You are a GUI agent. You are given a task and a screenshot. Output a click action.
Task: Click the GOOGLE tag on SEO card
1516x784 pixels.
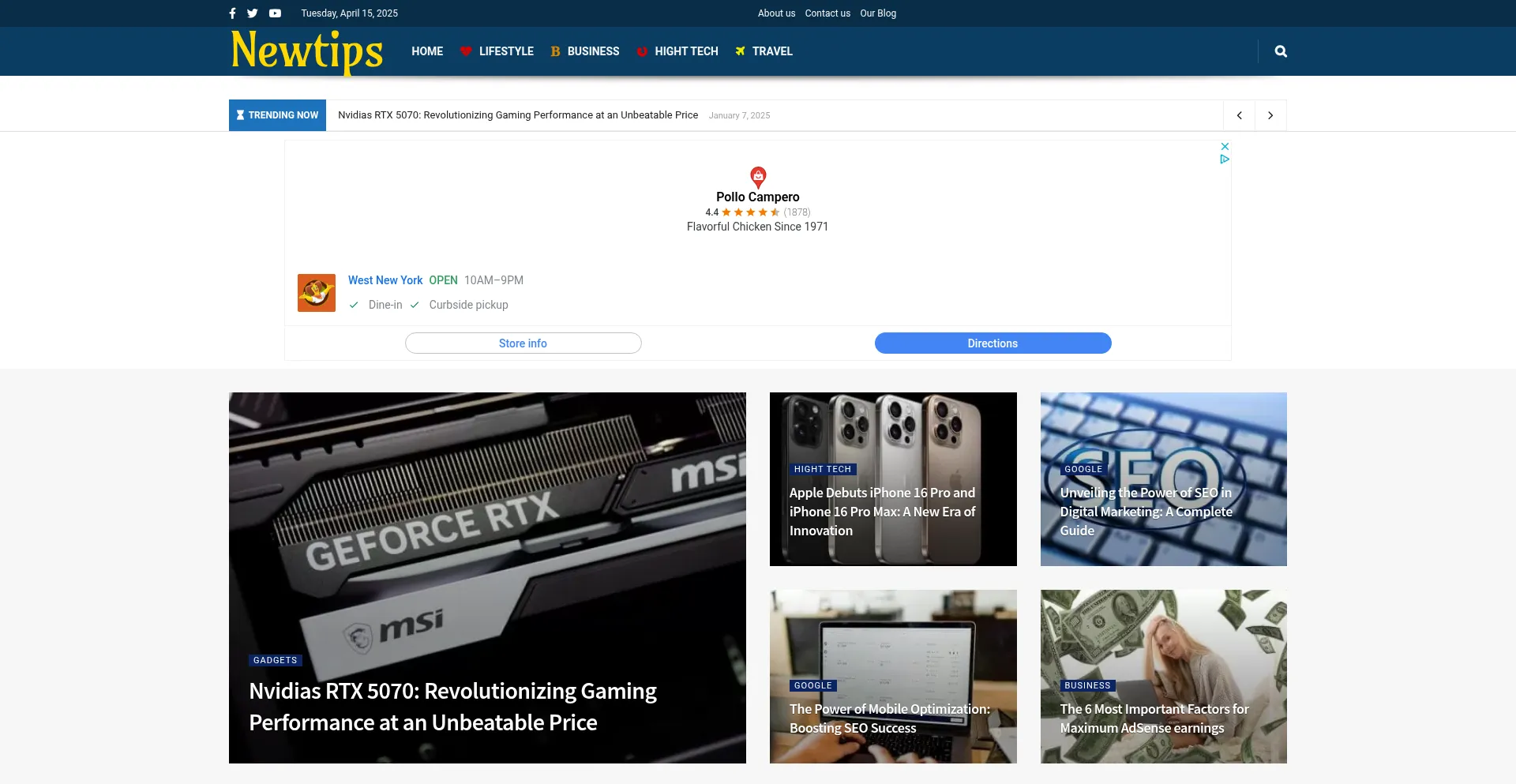click(x=1083, y=469)
